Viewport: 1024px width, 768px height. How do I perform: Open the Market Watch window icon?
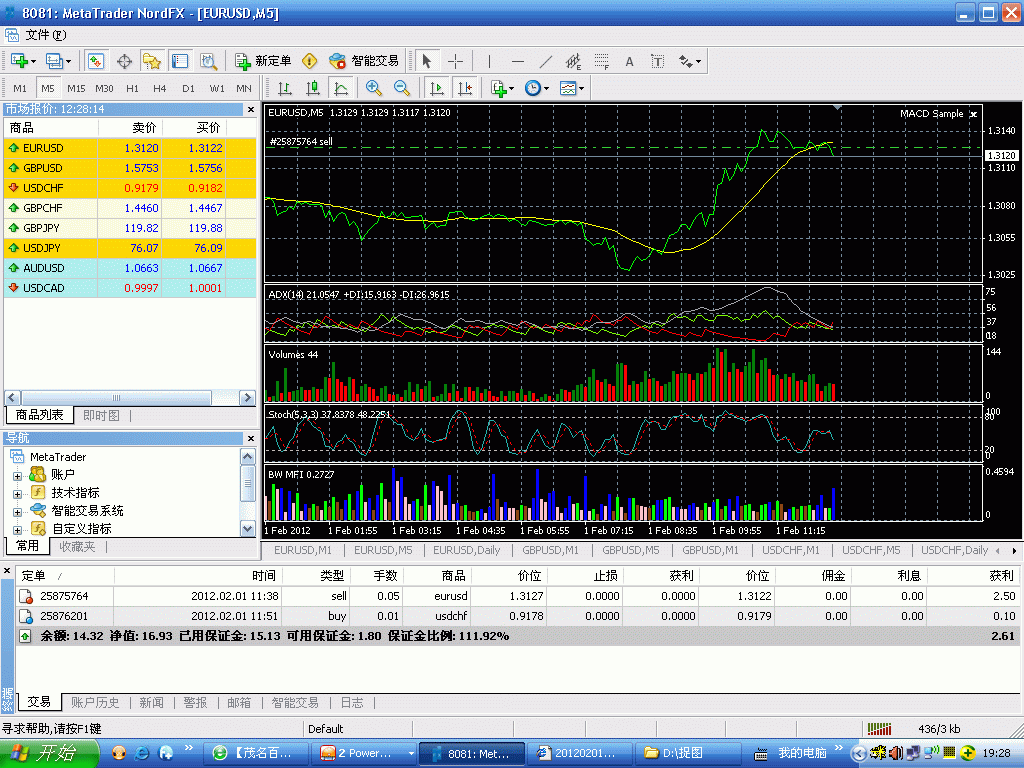pos(96,61)
